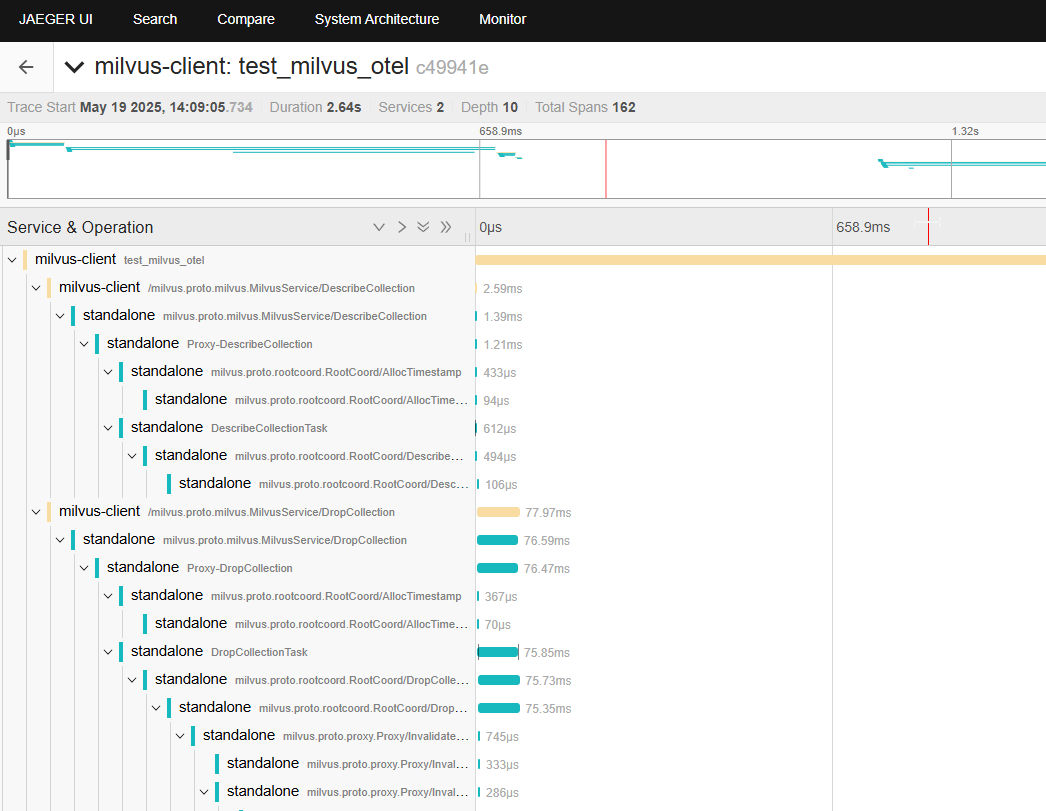This screenshot has width=1046, height=811.
Task: Open System Architecture in the navbar
Action: point(377,19)
